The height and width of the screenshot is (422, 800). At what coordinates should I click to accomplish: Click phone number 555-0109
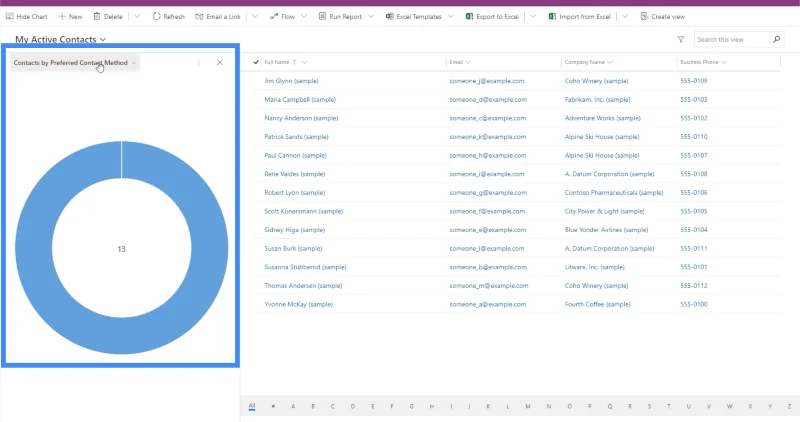694,81
